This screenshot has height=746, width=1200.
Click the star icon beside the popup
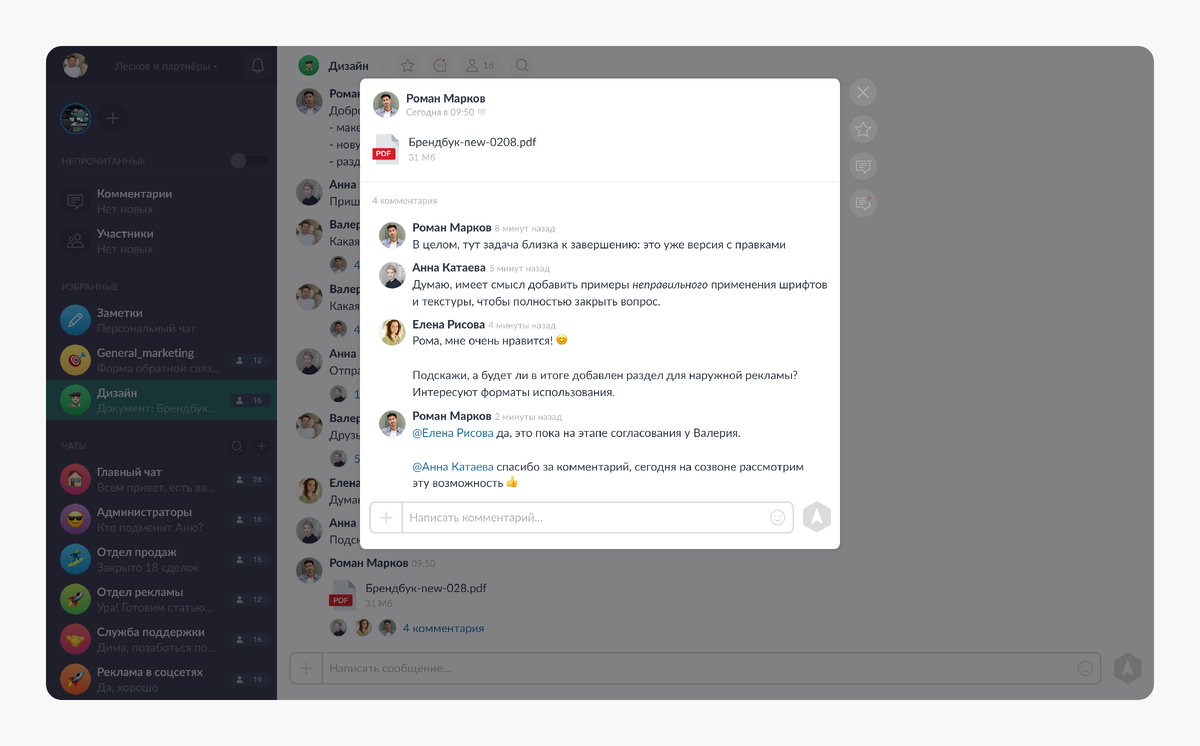click(x=863, y=129)
